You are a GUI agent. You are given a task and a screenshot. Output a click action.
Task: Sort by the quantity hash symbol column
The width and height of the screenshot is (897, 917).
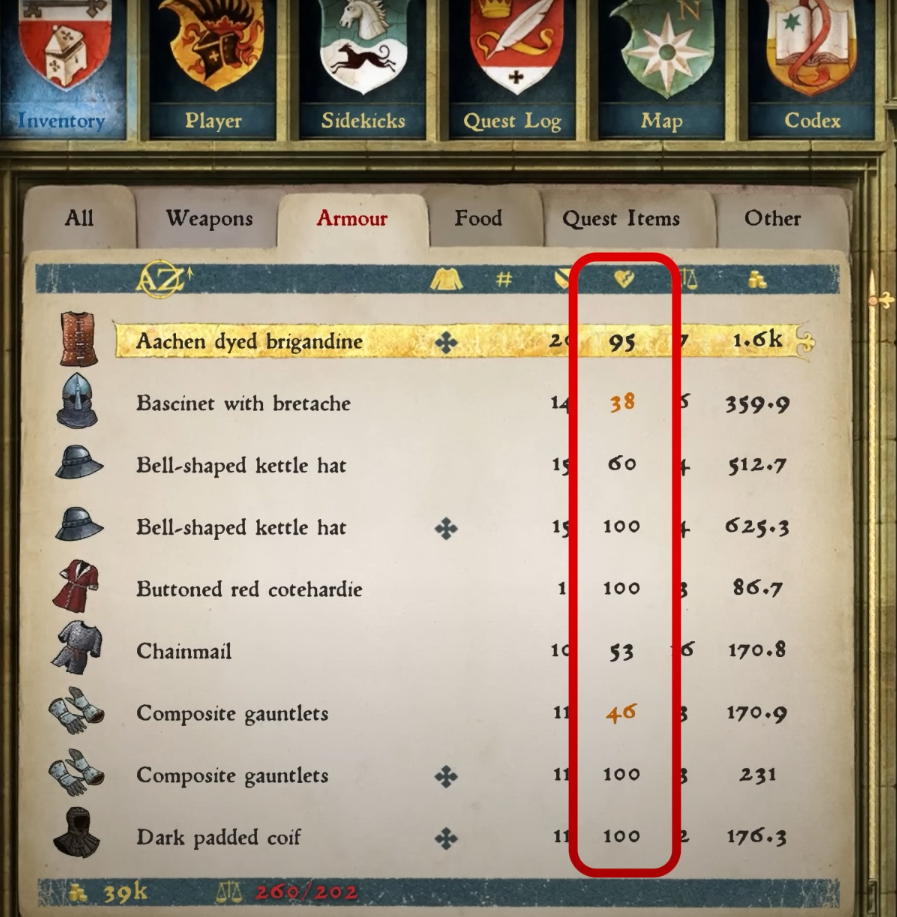click(503, 280)
